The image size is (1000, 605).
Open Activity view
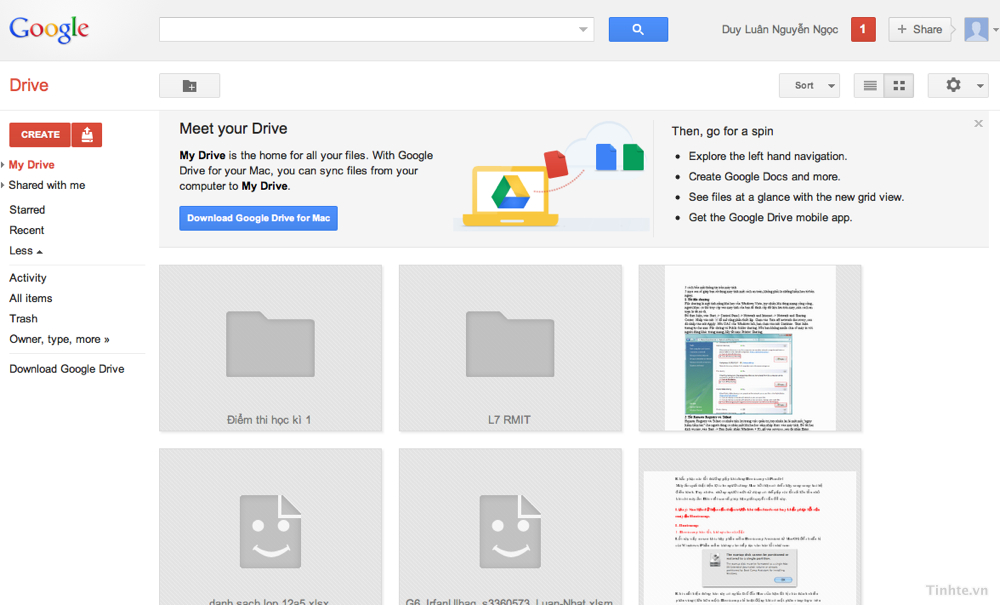click(x=27, y=278)
